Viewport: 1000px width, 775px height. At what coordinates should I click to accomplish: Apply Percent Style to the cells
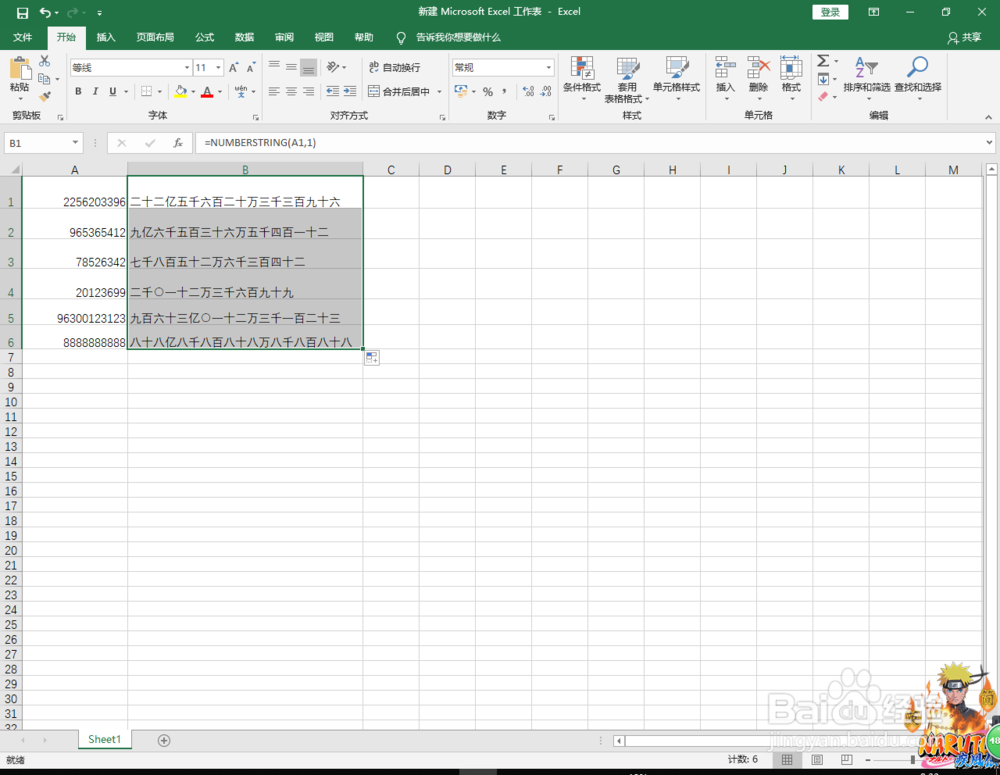tap(488, 91)
